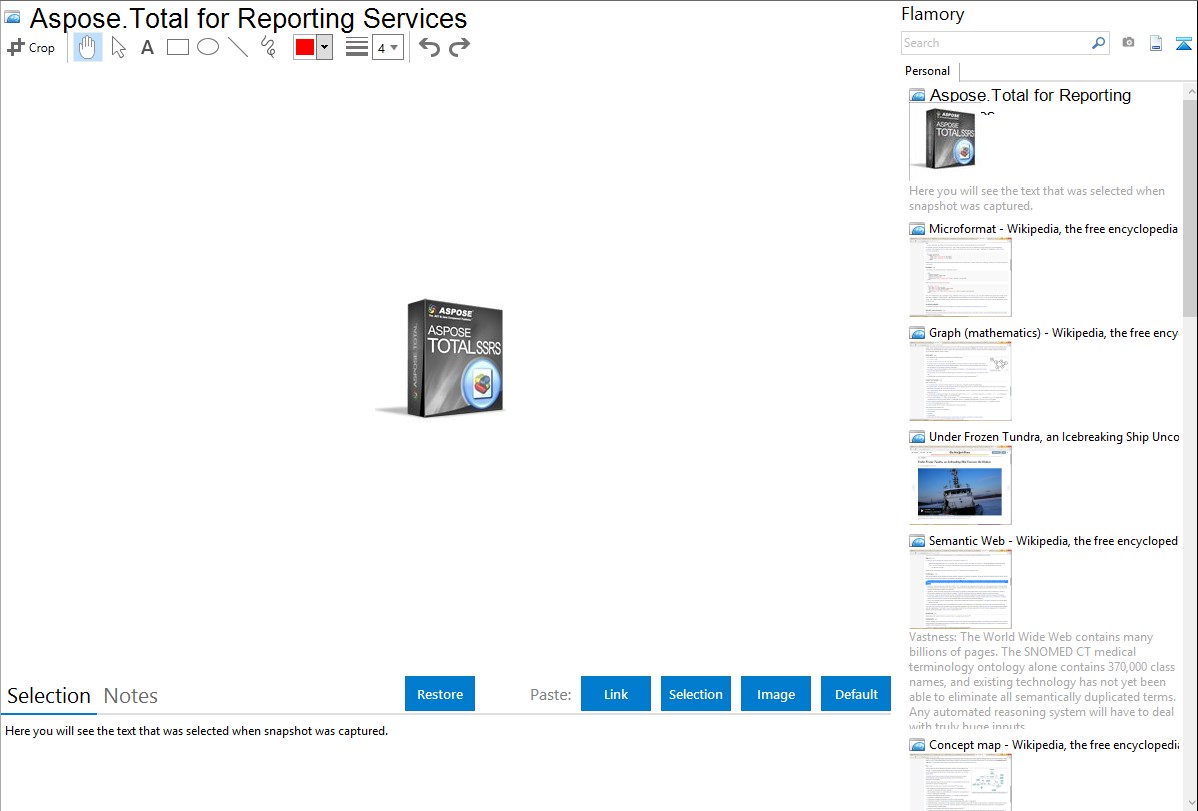
Task: Click the document page icon in Flamory panel
Action: pos(1156,43)
